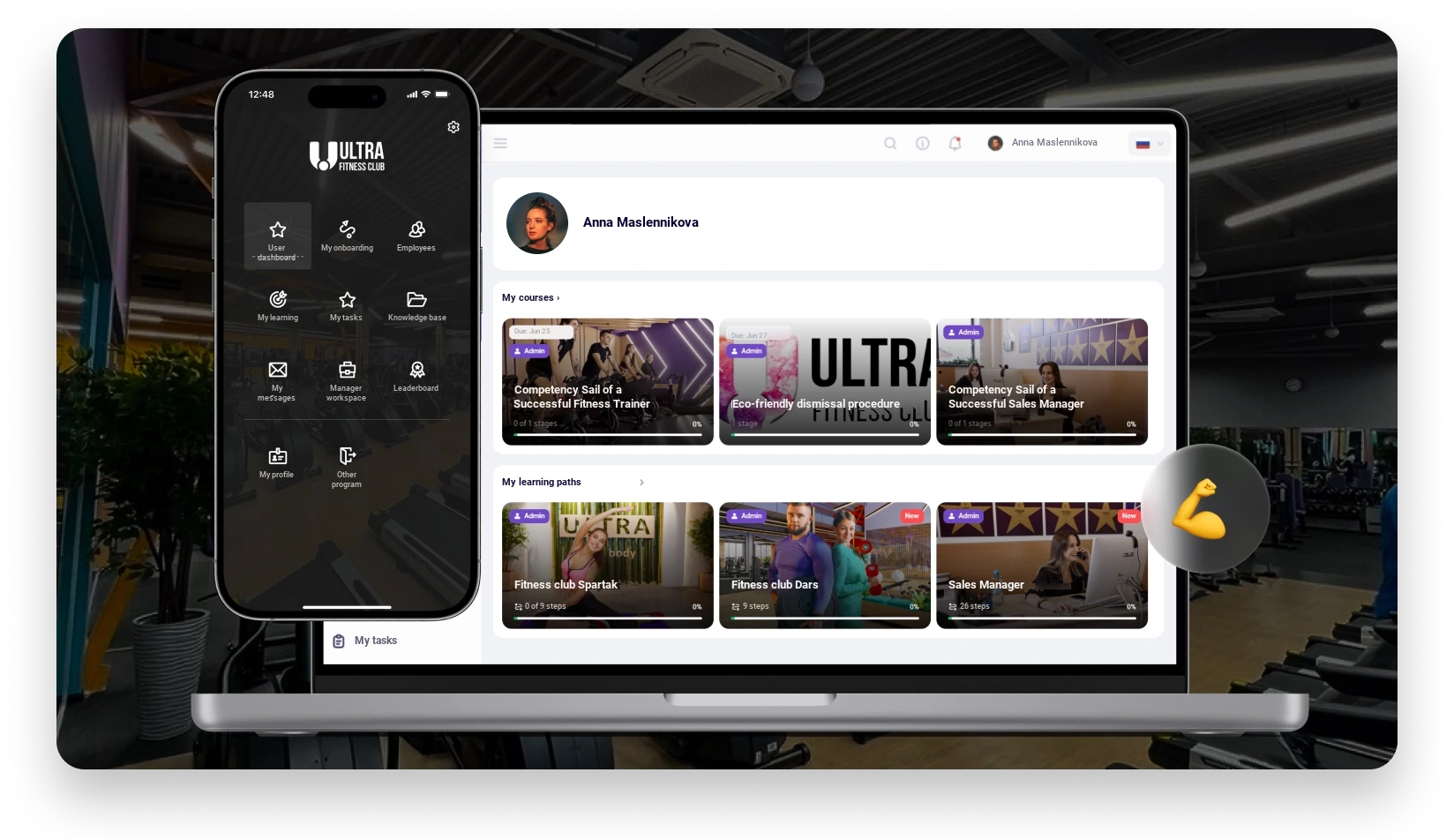Click Anna Maslennikova profile photo
Image resolution: width=1454 pixels, height=840 pixels.
[537, 223]
